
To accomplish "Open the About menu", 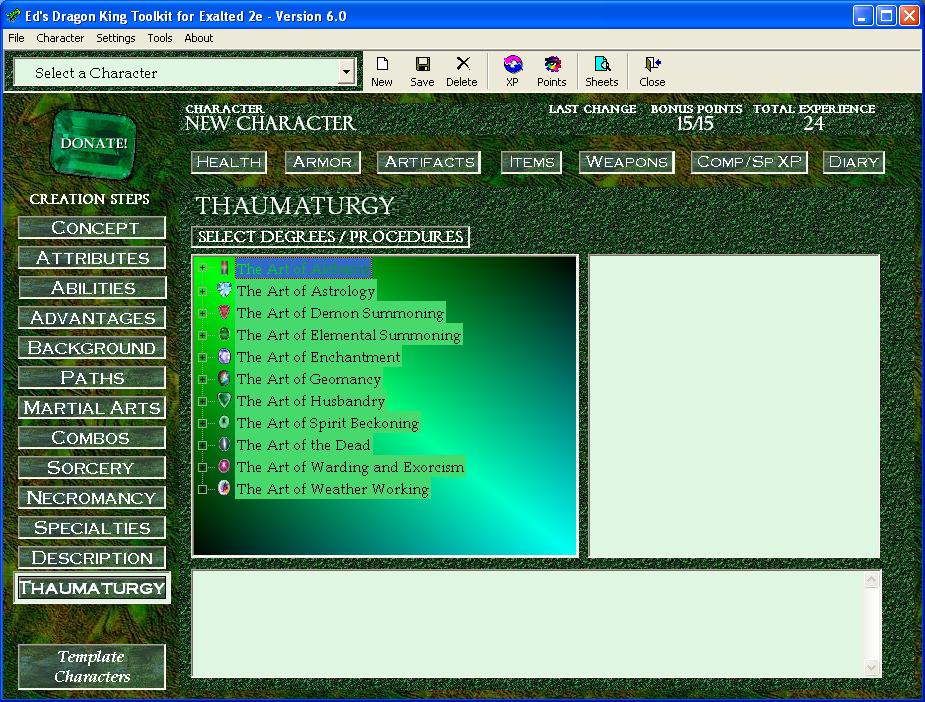I will click(x=199, y=38).
